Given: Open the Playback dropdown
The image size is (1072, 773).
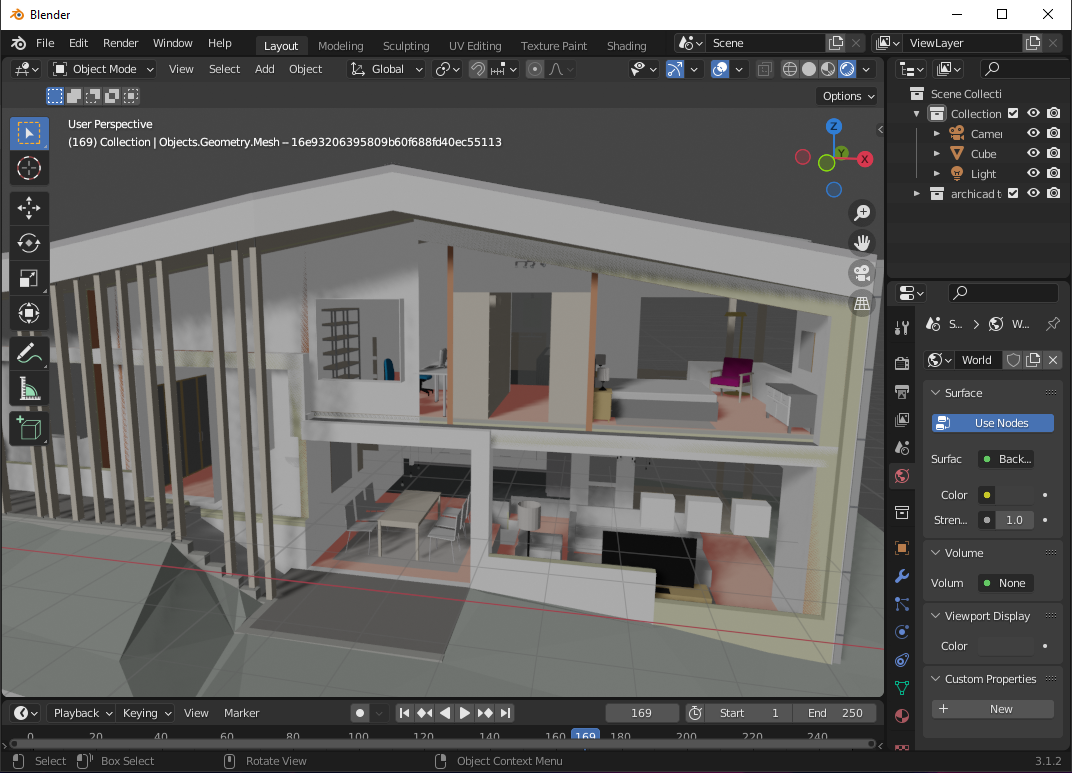Looking at the screenshot, I should pos(82,713).
